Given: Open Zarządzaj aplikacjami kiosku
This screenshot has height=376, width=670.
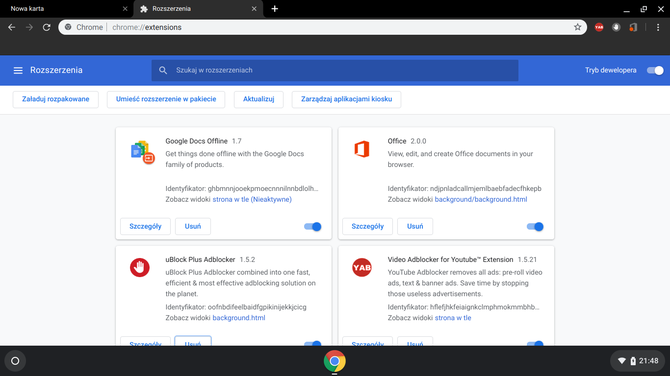Looking at the screenshot, I should (x=347, y=99).
